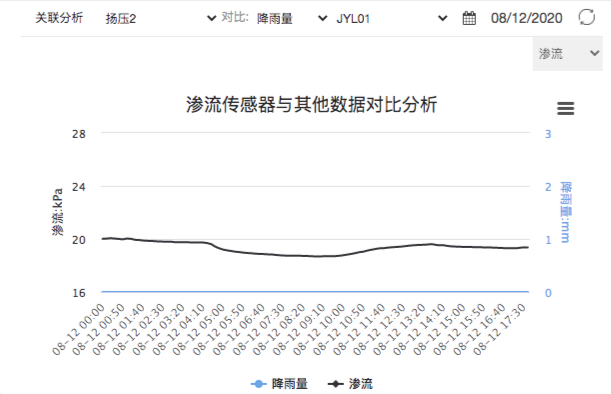Screen dimensions: 611x394
Task: Toggle the 降雨量 series in the legend
Action: [279, 384]
